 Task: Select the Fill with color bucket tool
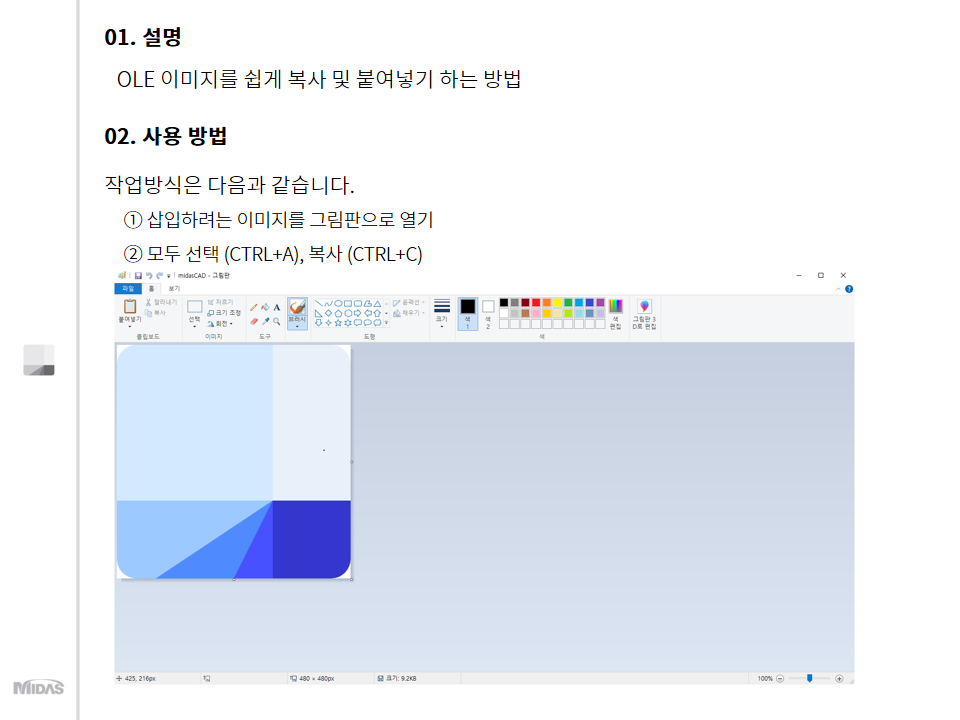[x=265, y=307]
